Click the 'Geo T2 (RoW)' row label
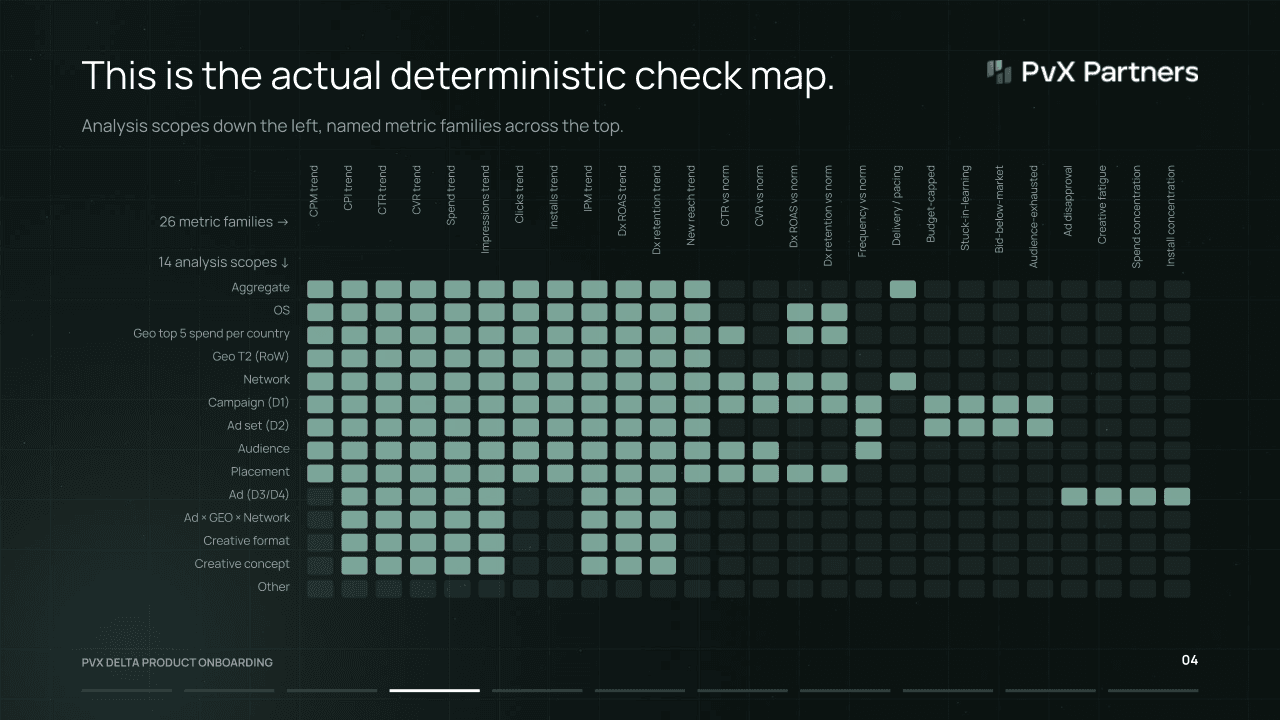Screen dimensions: 1280x720 [x=251, y=357]
